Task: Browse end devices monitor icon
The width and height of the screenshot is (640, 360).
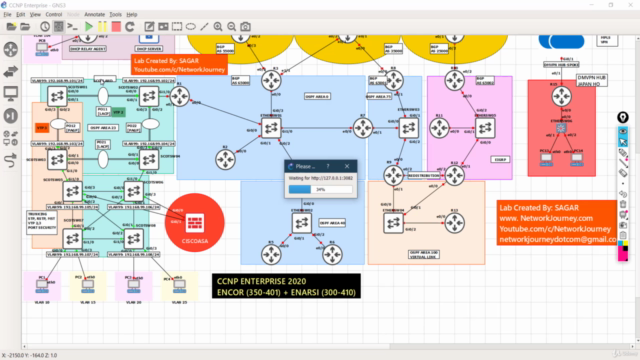Action: (11, 94)
